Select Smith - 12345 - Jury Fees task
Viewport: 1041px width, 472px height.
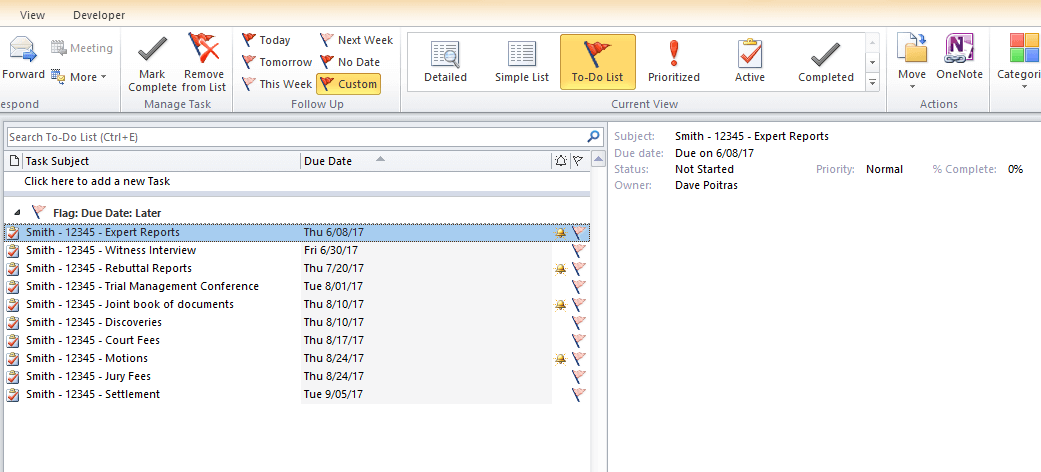(297, 376)
